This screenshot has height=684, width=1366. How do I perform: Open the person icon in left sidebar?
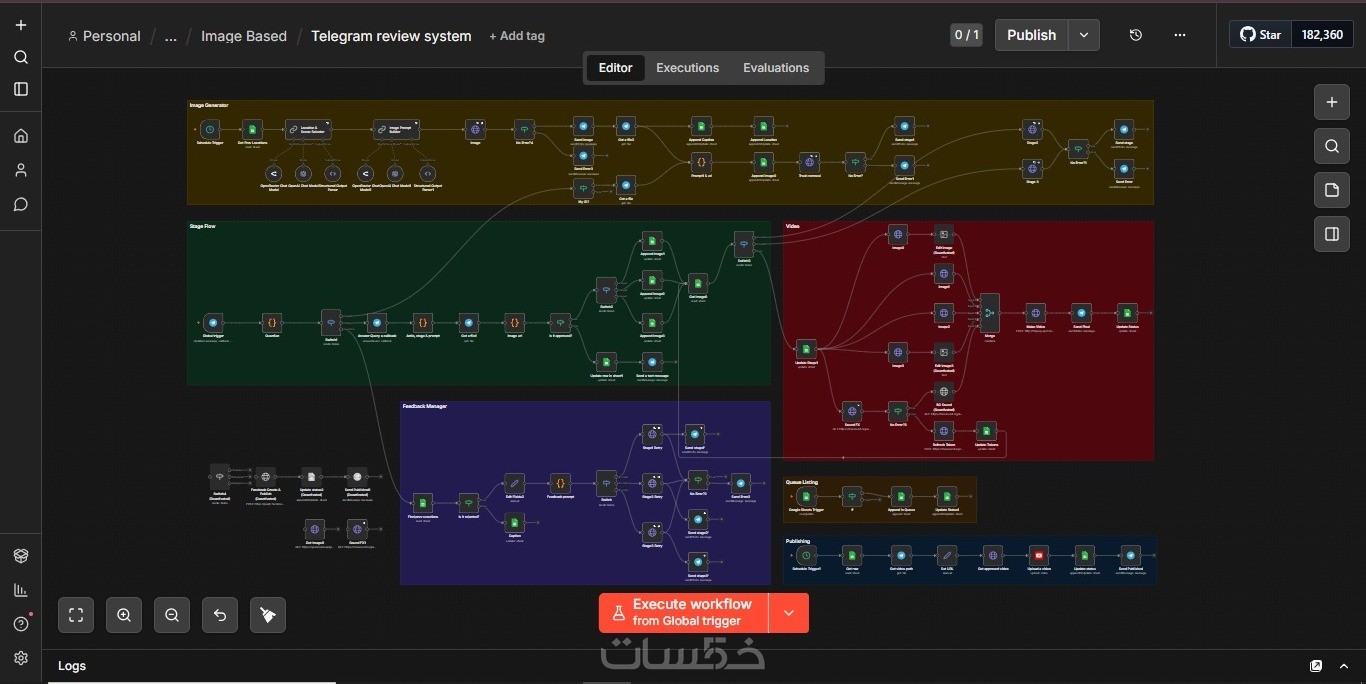pyautogui.click(x=21, y=170)
